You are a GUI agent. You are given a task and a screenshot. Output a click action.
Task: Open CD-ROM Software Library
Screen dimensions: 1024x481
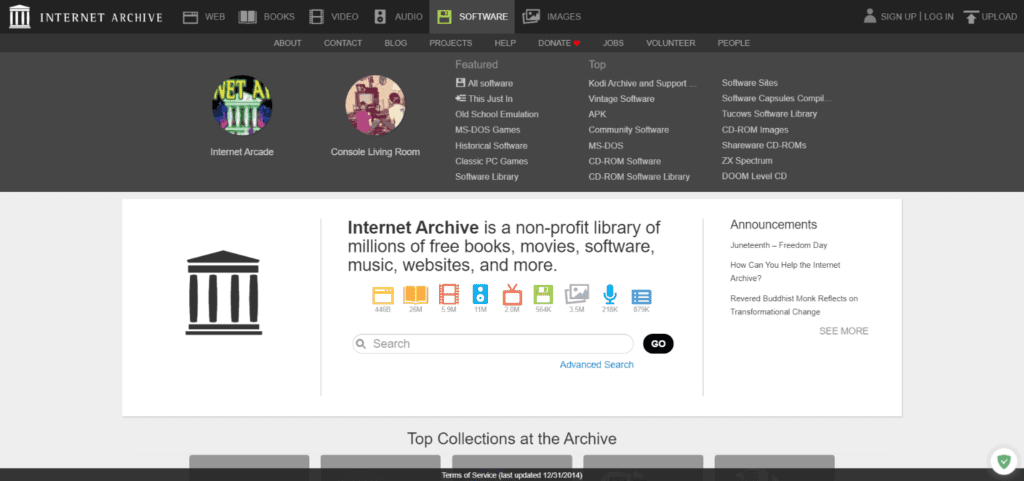[x=639, y=177]
